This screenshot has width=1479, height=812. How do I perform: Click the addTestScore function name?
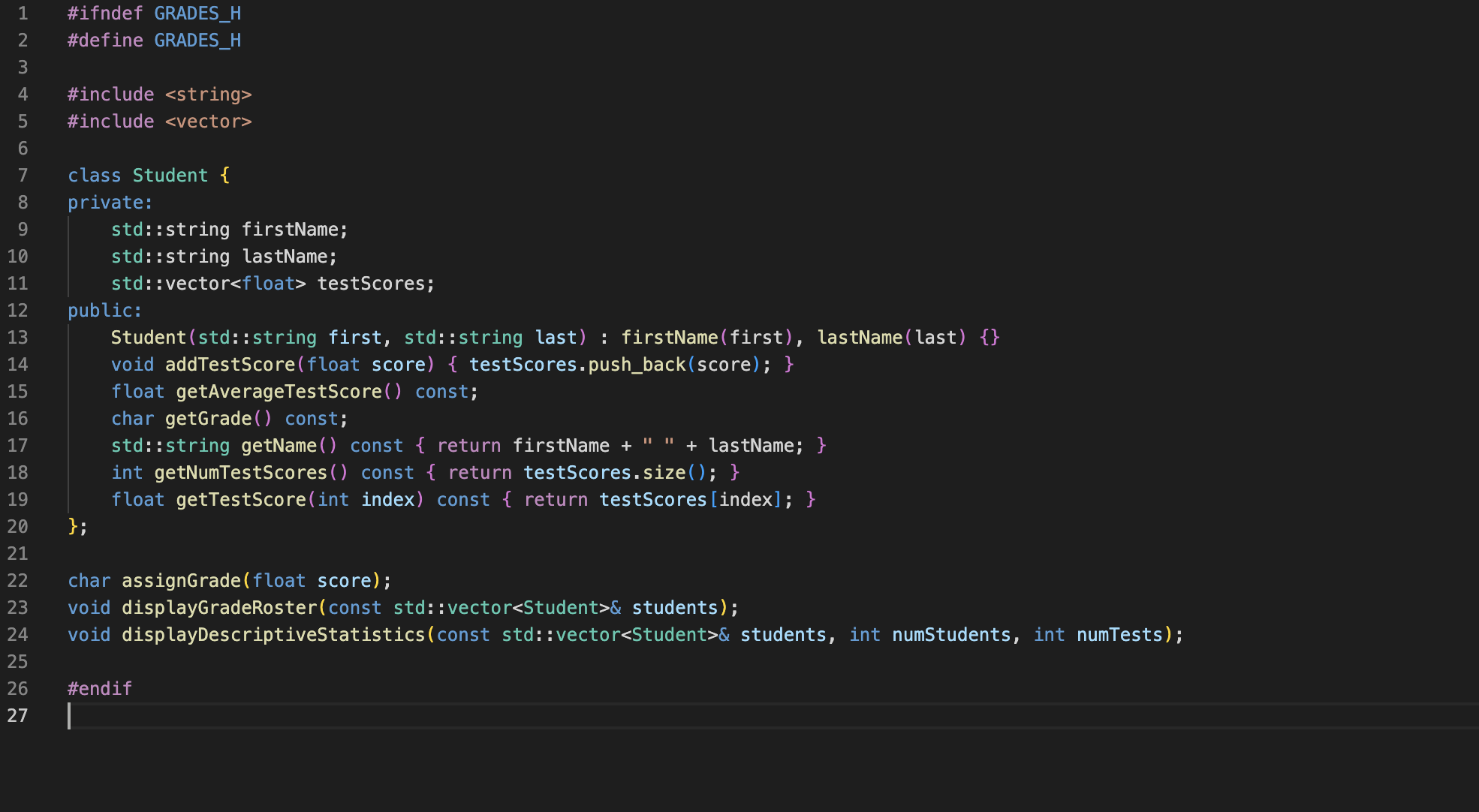pyautogui.click(x=230, y=364)
